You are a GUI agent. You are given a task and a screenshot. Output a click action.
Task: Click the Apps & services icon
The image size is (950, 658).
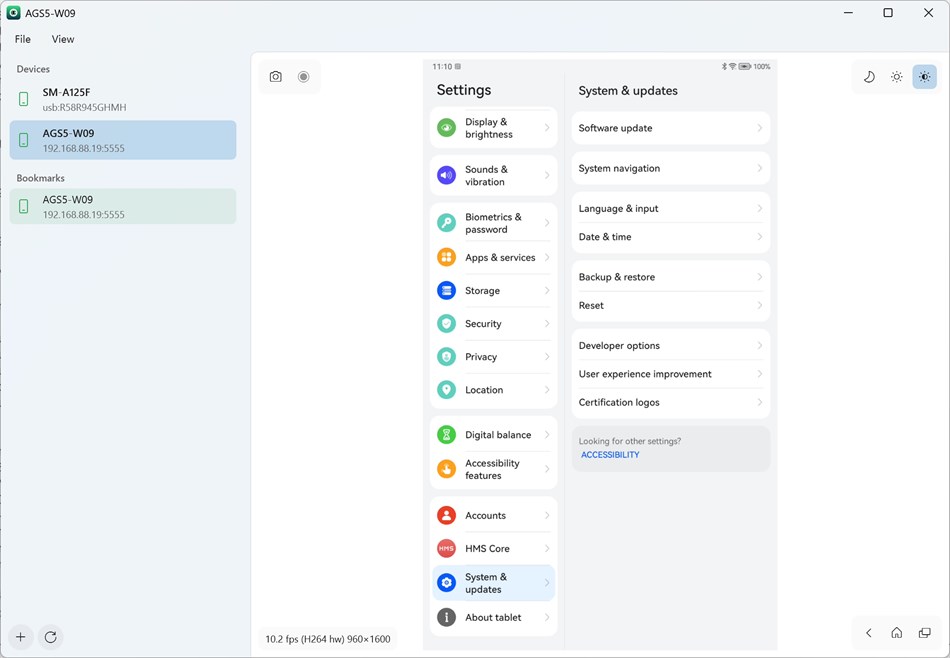pyautogui.click(x=447, y=257)
